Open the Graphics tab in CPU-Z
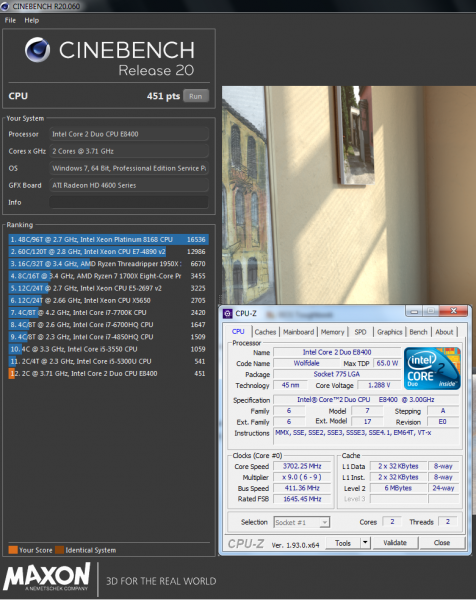476x600 pixels. (x=390, y=332)
